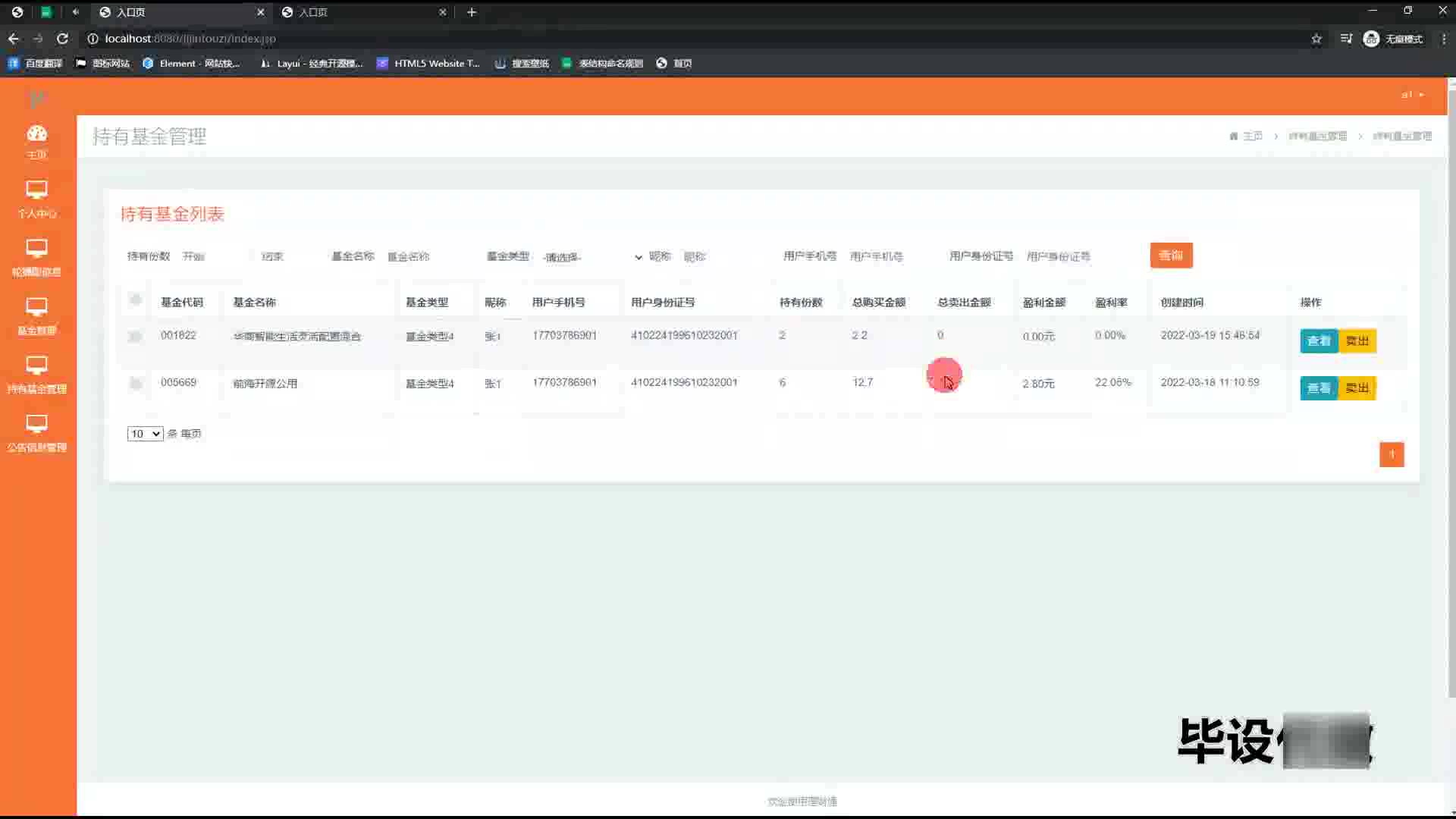The width and height of the screenshot is (1456, 819).
Task: Bookmark this page with the star icon
Action: coord(1316,39)
